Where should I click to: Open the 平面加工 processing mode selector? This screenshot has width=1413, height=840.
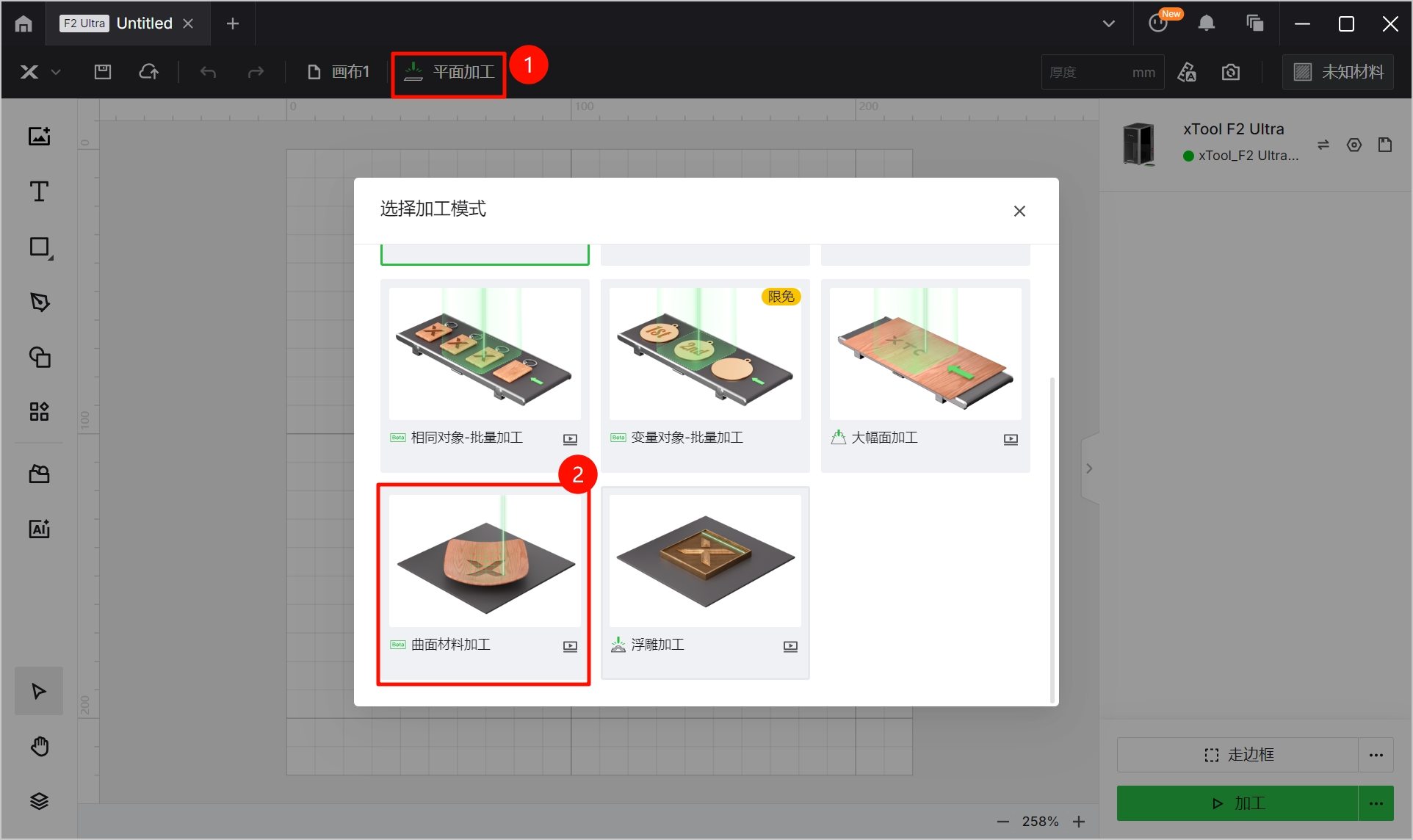click(449, 72)
